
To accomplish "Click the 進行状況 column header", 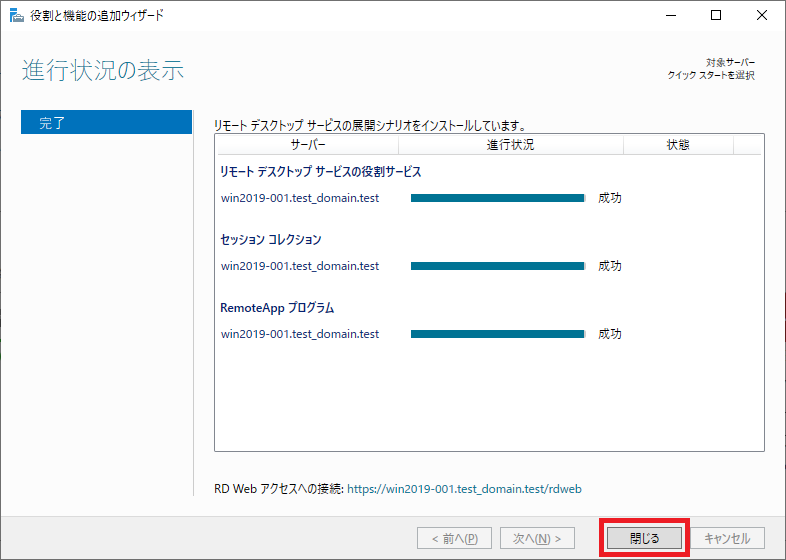I will pos(510,145).
